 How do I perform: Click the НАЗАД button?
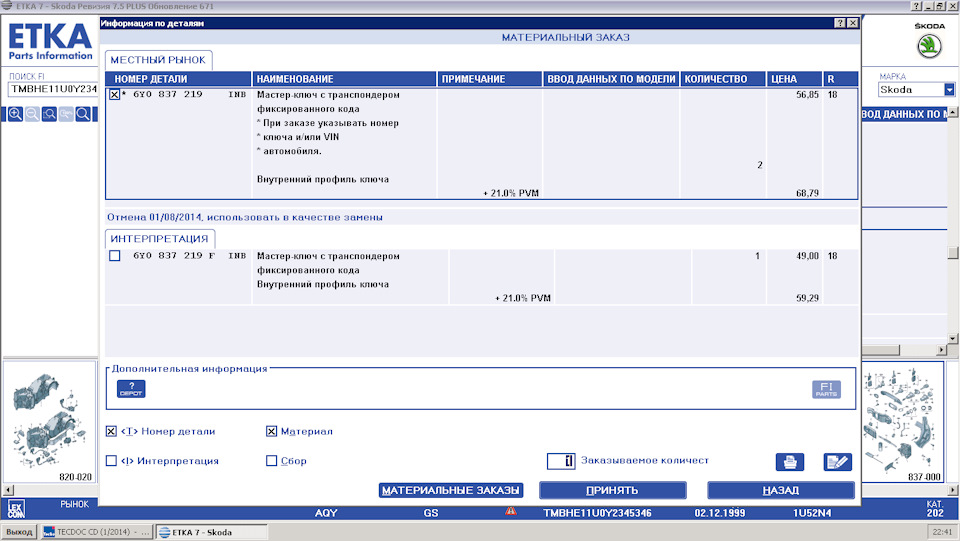[x=781, y=490]
